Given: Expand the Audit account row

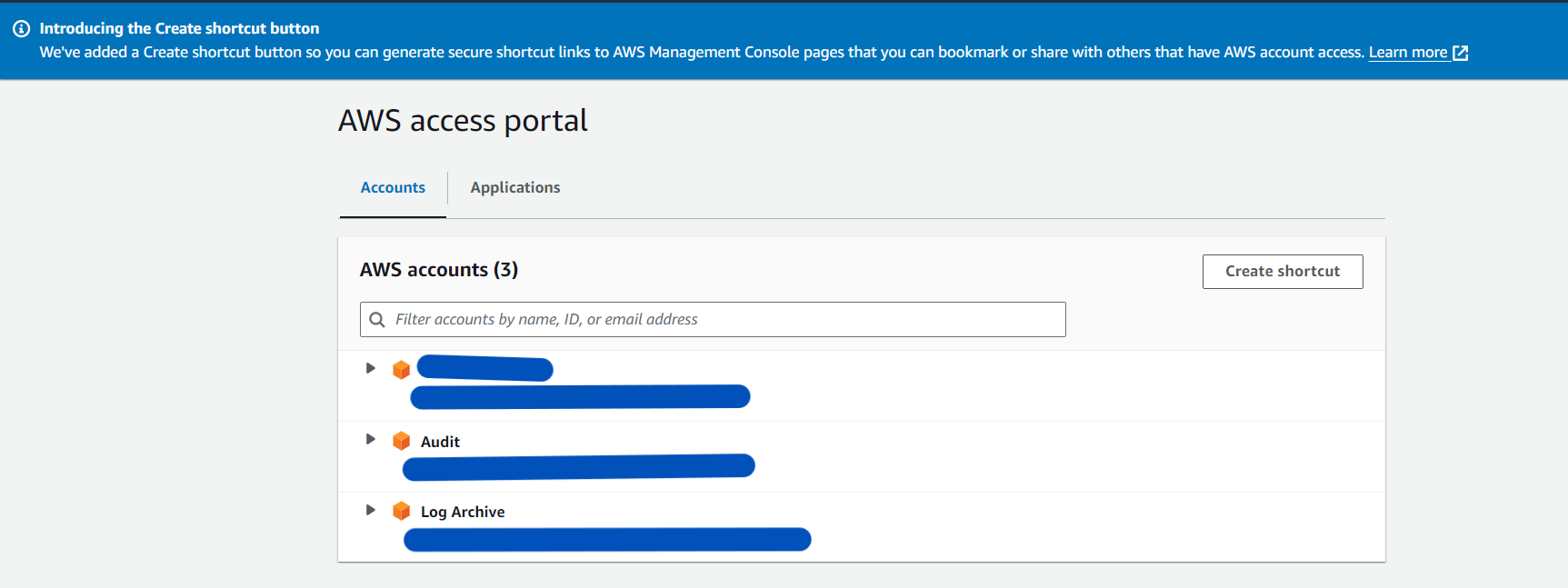Looking at the screenshot, I should (x=370, y=439).
